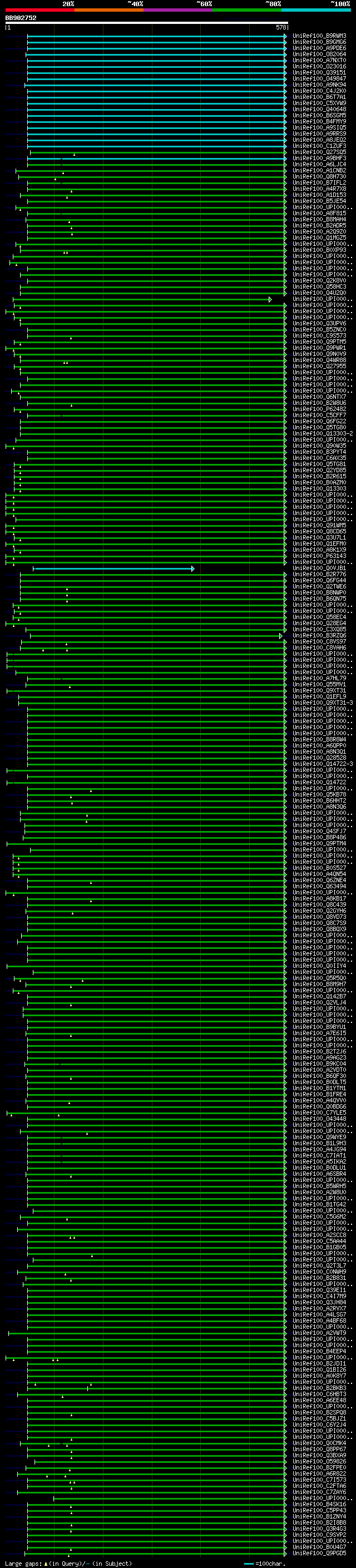Click label UniRef100_A1CNB2
This screenshot has height=1568, width=356.
click(x=319, y=170)
